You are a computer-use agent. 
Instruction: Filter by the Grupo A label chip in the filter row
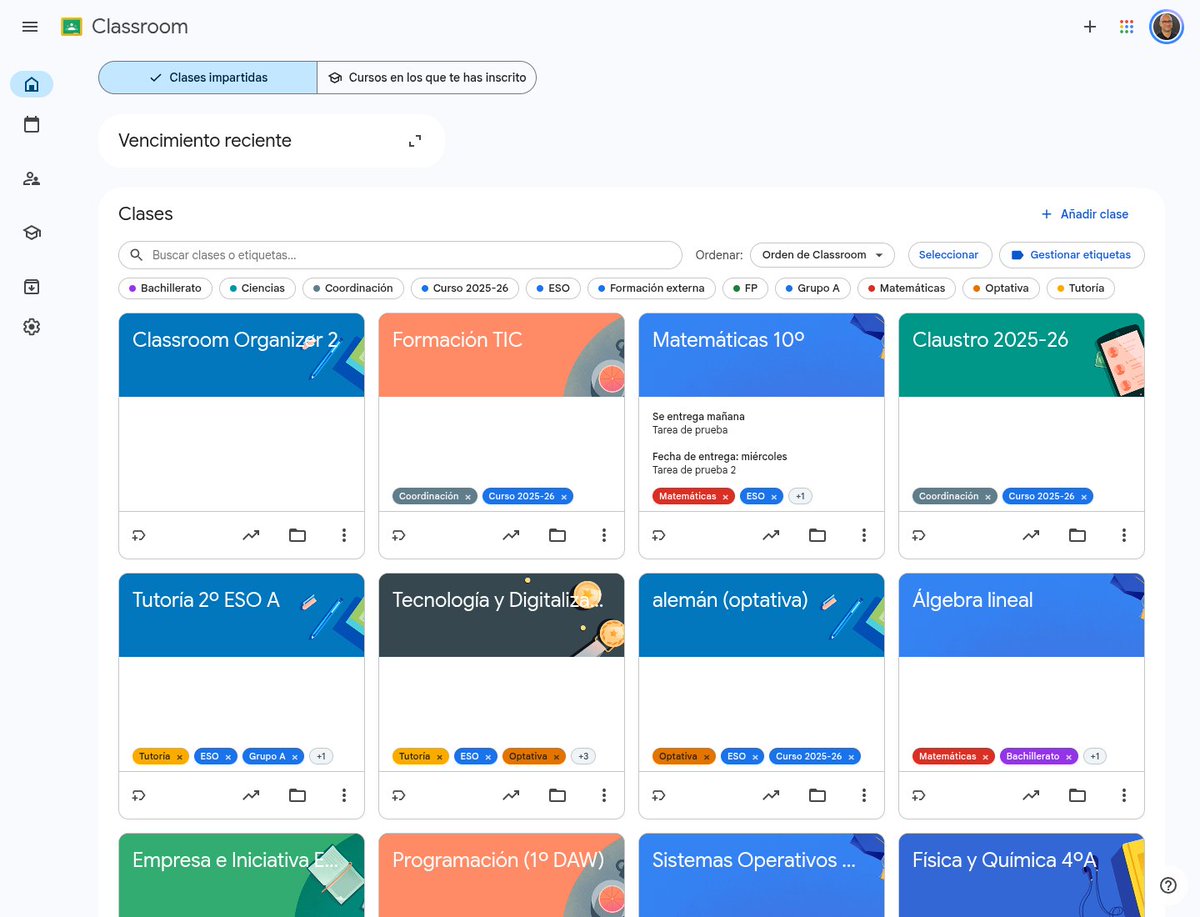click(x=813, y=288)
